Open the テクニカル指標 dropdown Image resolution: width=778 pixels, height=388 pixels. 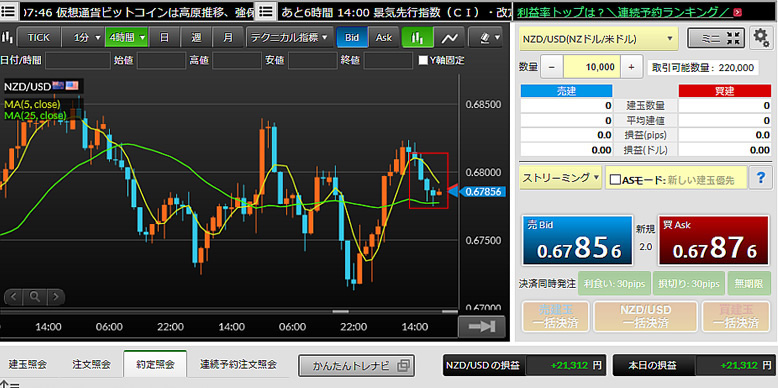(289, 37)
